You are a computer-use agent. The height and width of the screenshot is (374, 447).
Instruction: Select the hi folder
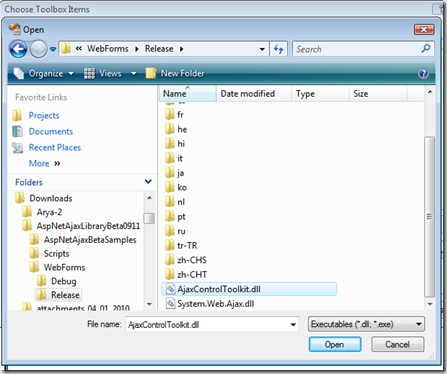(181, 144)
